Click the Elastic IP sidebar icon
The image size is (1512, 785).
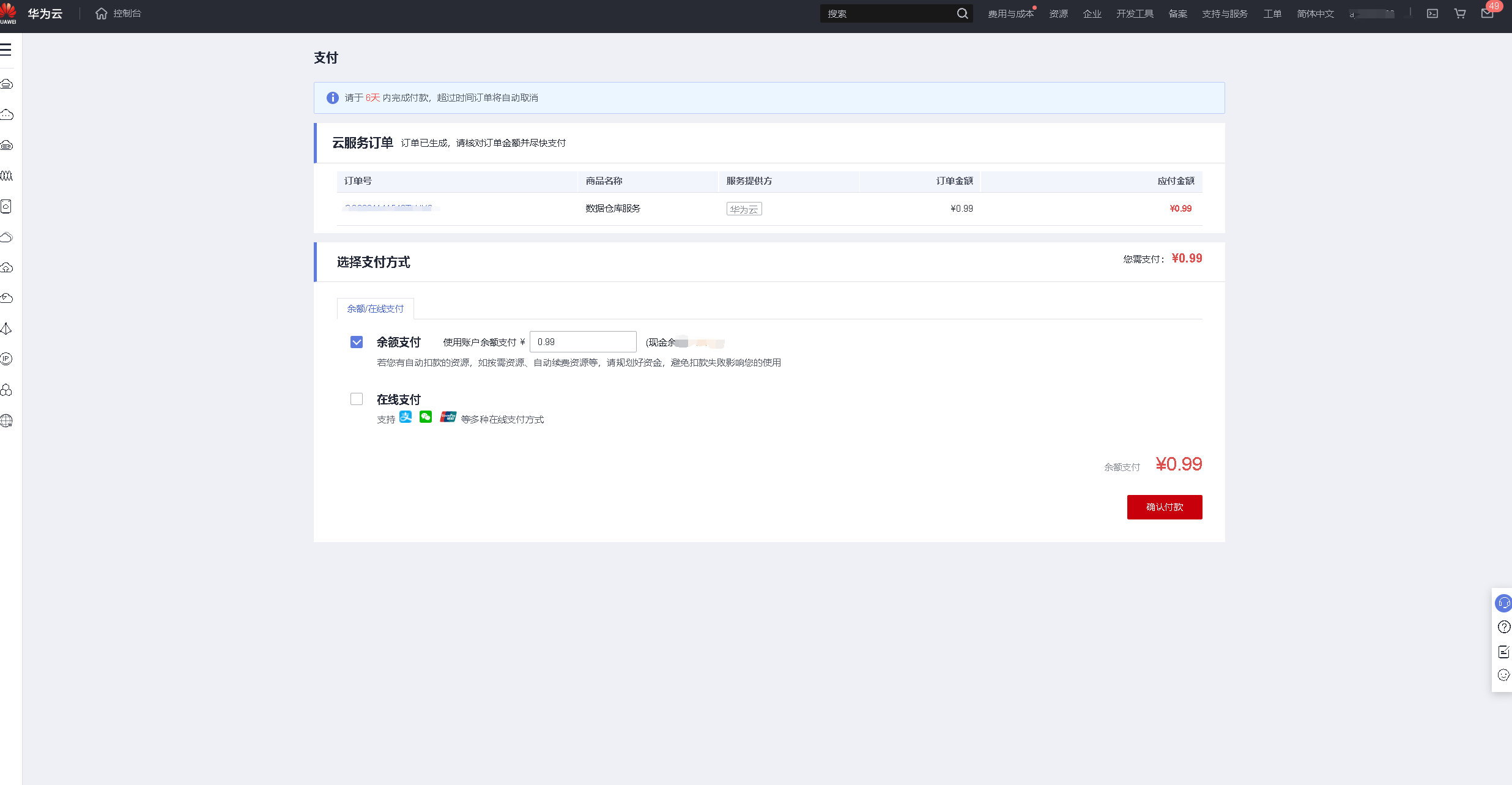(6, 359)
